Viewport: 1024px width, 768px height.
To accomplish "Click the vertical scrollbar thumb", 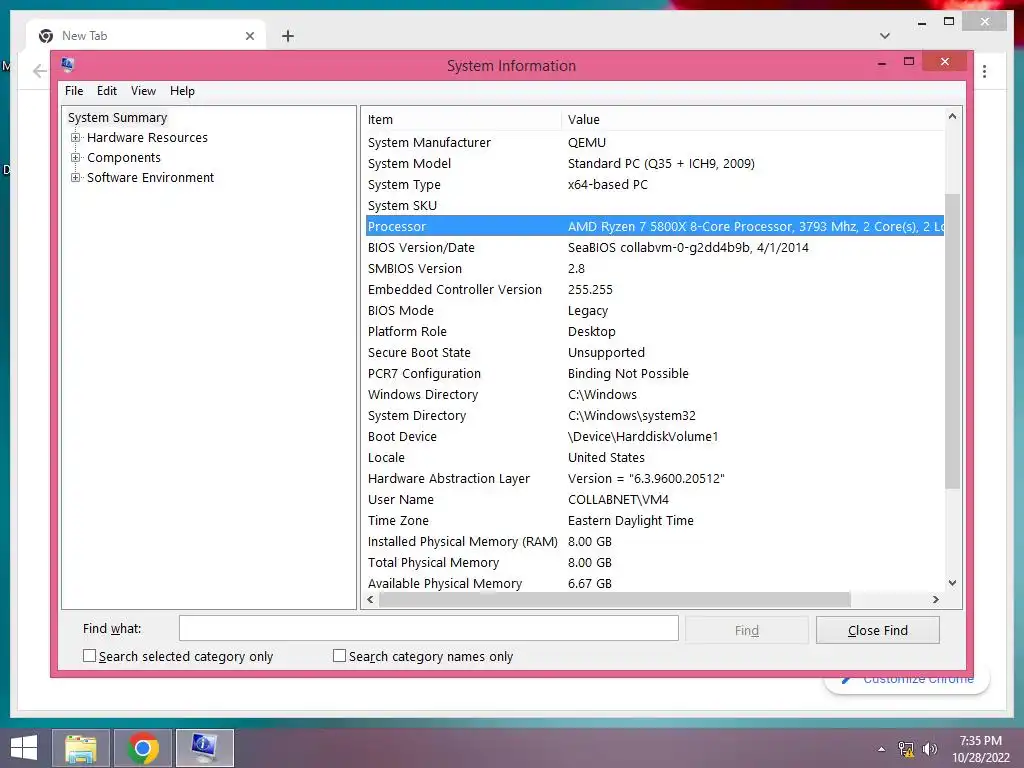I will coord(952,340).
